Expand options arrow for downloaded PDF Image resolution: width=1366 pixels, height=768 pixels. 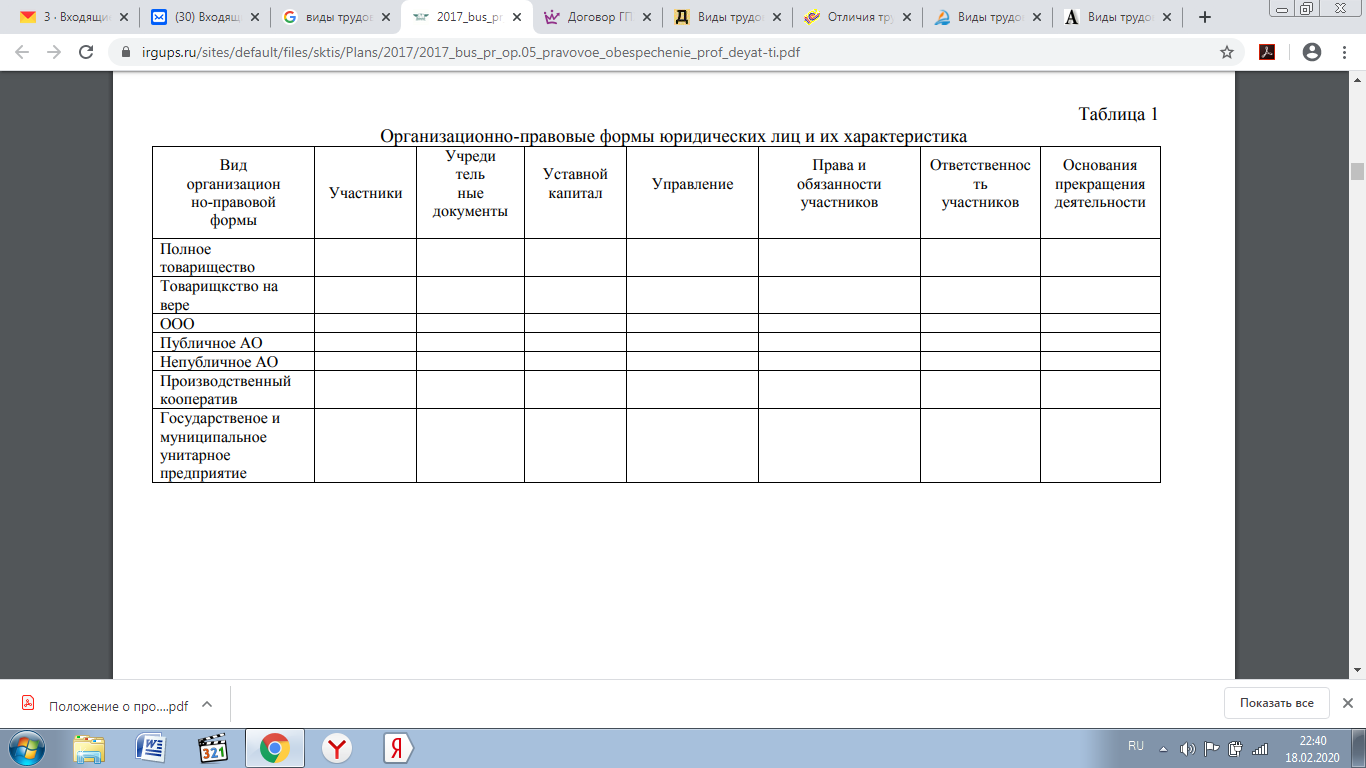point(207,704)
